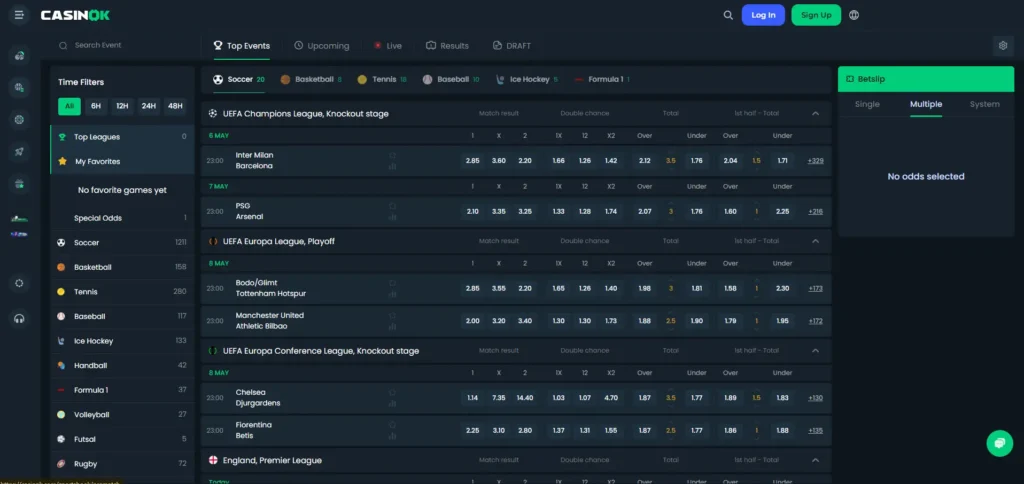The height and width of the screenshot is (484, 1024).
Task: Click the Ice Hockey icon in the sports list
Action: 61,341
